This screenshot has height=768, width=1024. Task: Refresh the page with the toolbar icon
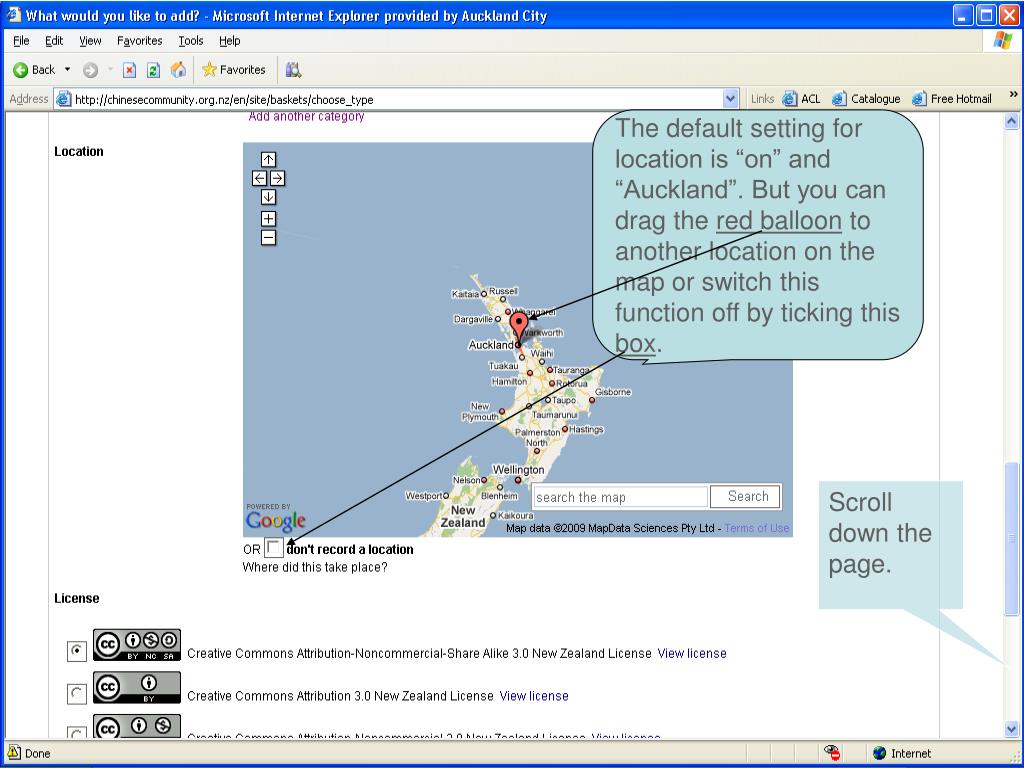pos(153,70)
